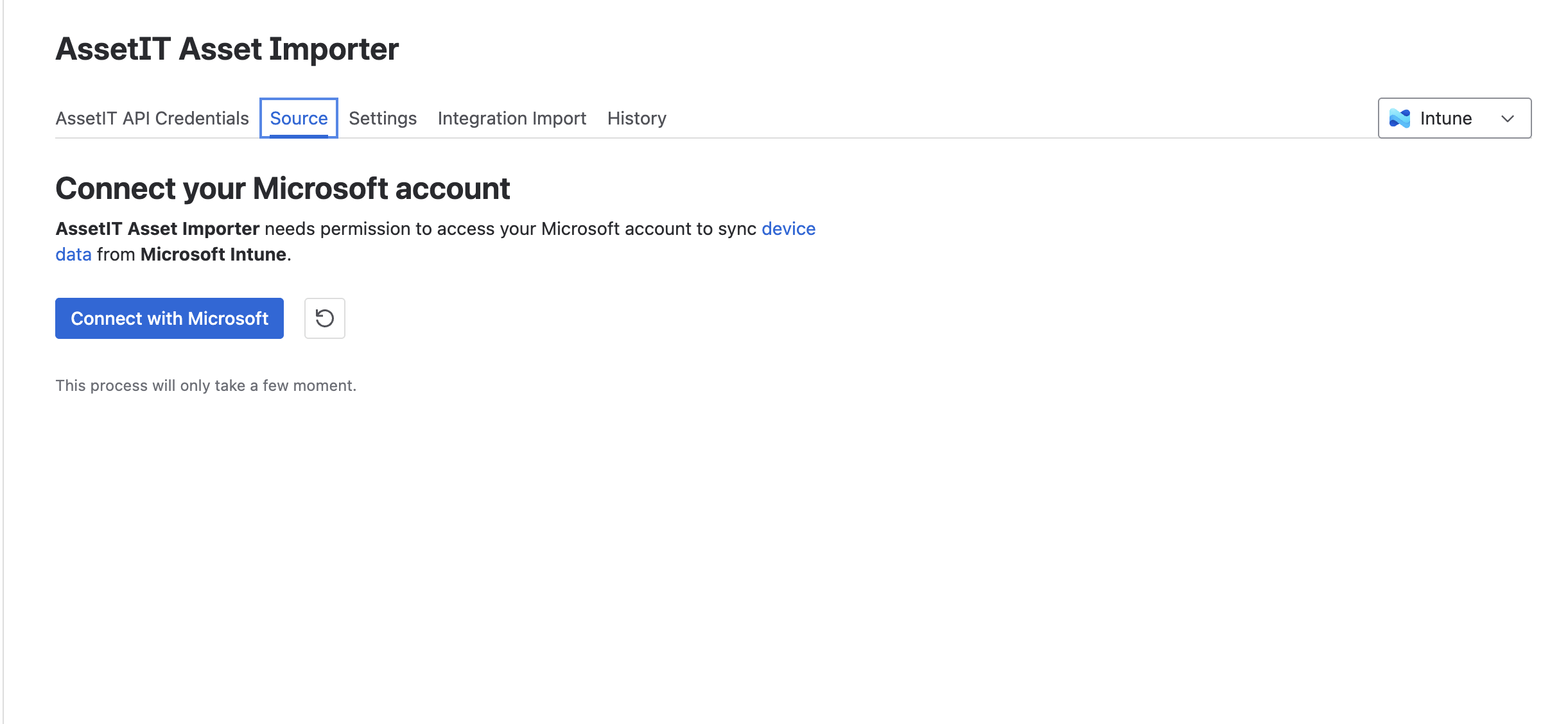Click the "This process will only take" note
Screen dimensions: 1568x724
205,385
